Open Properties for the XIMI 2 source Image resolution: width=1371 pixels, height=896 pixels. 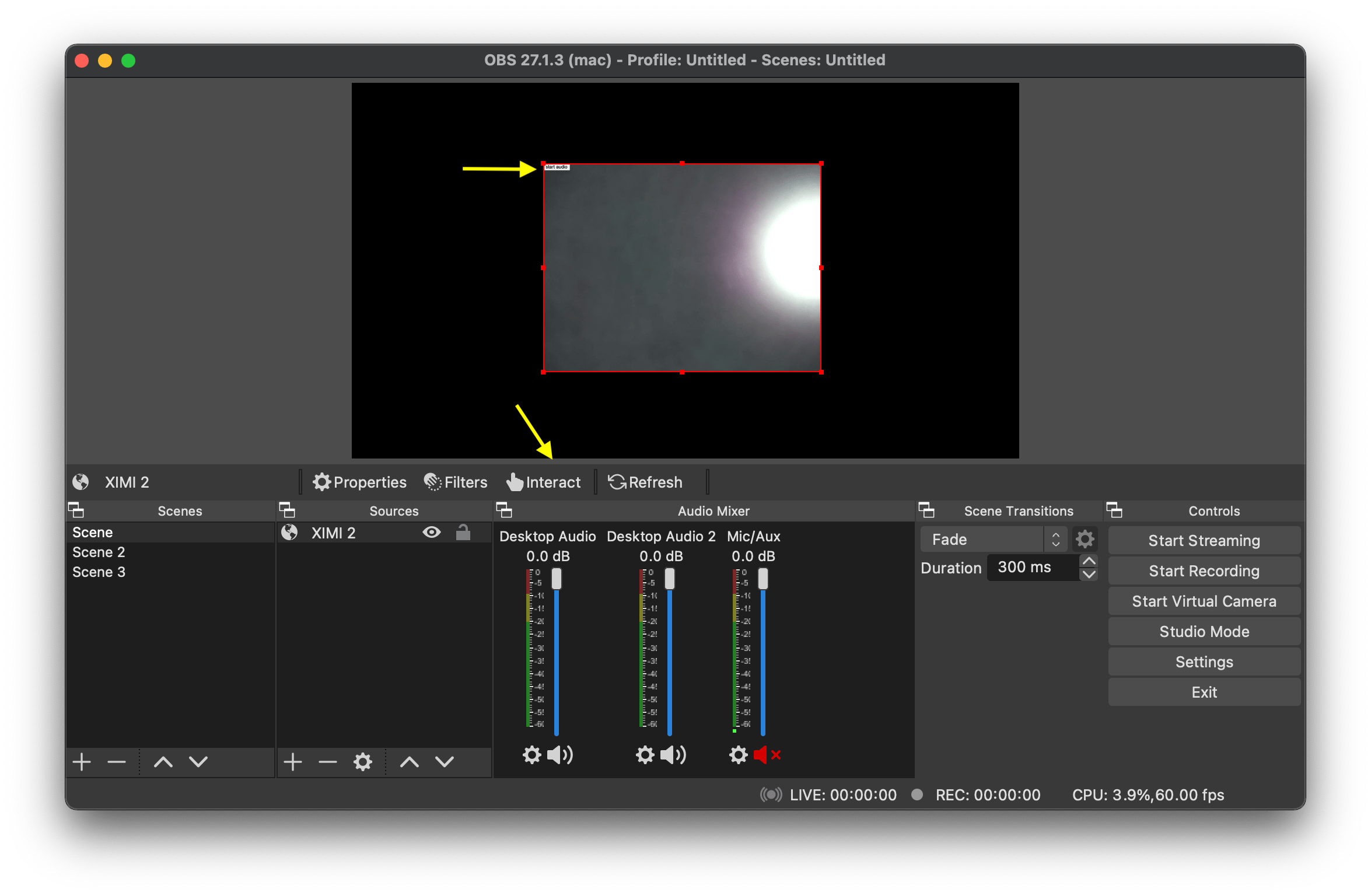tap(359, 482)
